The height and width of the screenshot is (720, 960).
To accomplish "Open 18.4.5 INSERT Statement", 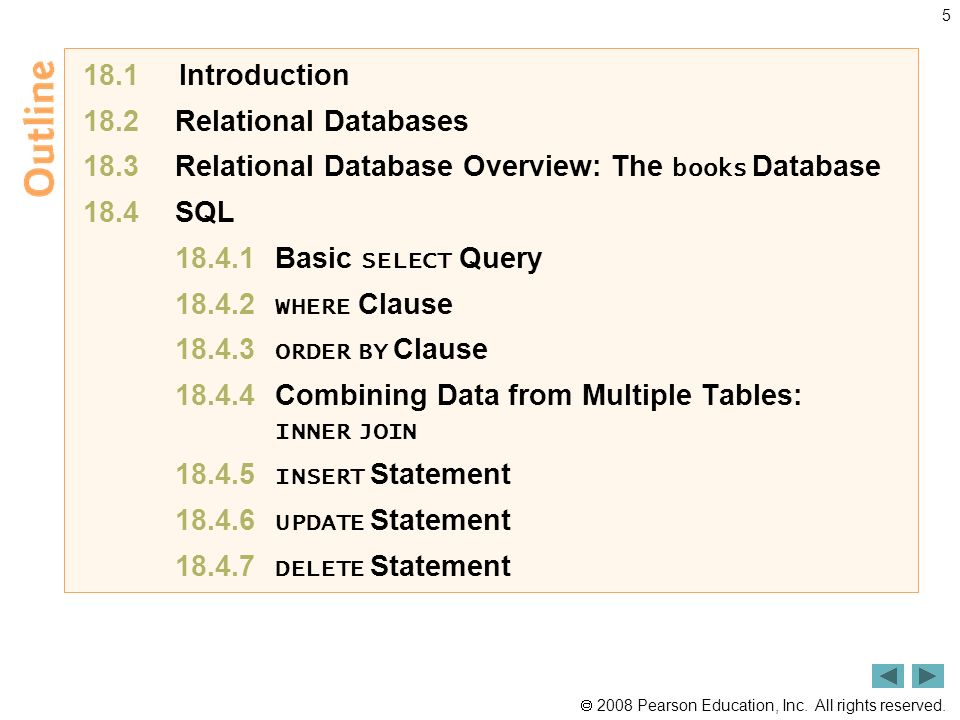I will click(x=343, y=474).
